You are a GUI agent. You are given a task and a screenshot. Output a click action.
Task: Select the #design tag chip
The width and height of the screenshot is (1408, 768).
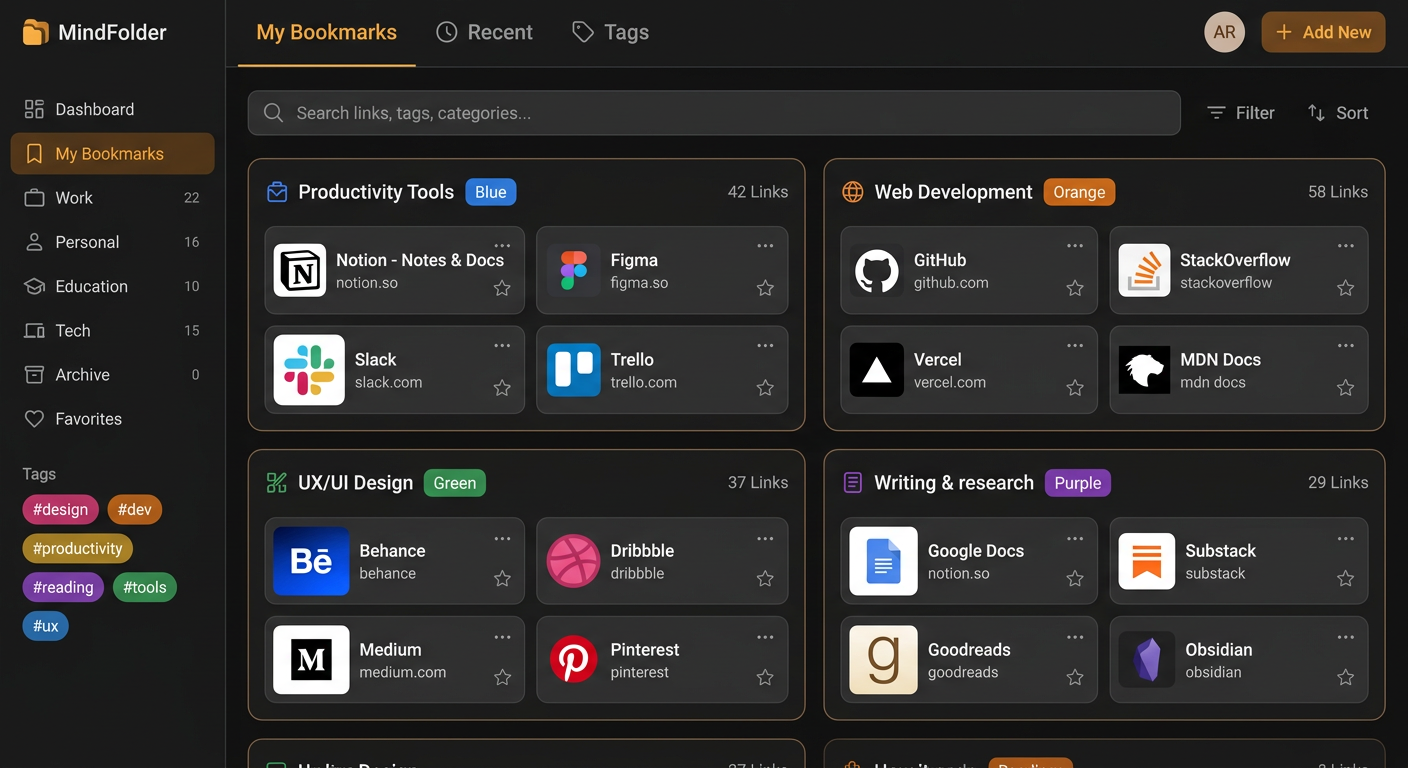pyautogui.click(x=61, y=509)
